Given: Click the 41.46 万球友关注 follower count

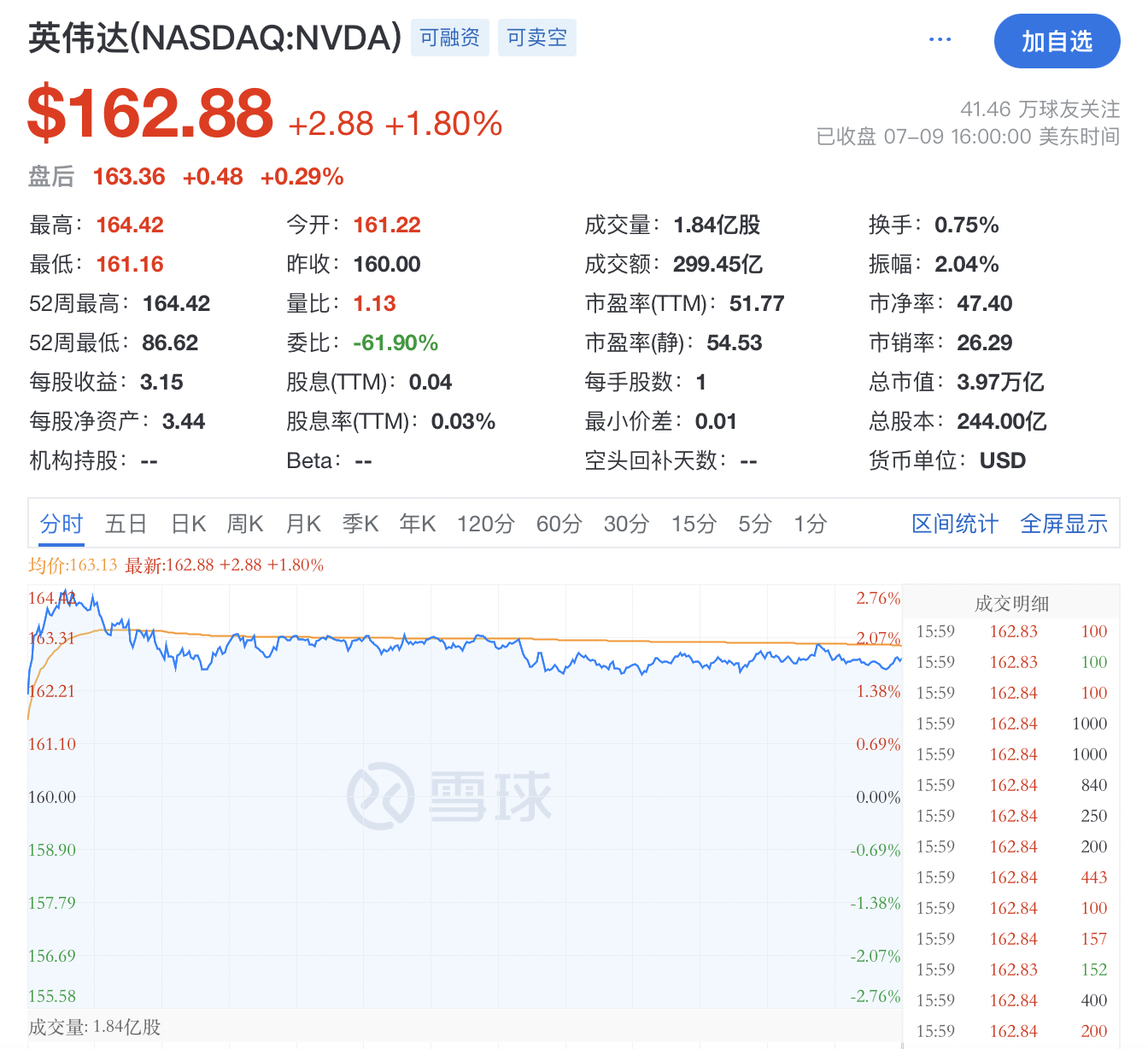Looking at the screenshot, I should [1040, 109].
